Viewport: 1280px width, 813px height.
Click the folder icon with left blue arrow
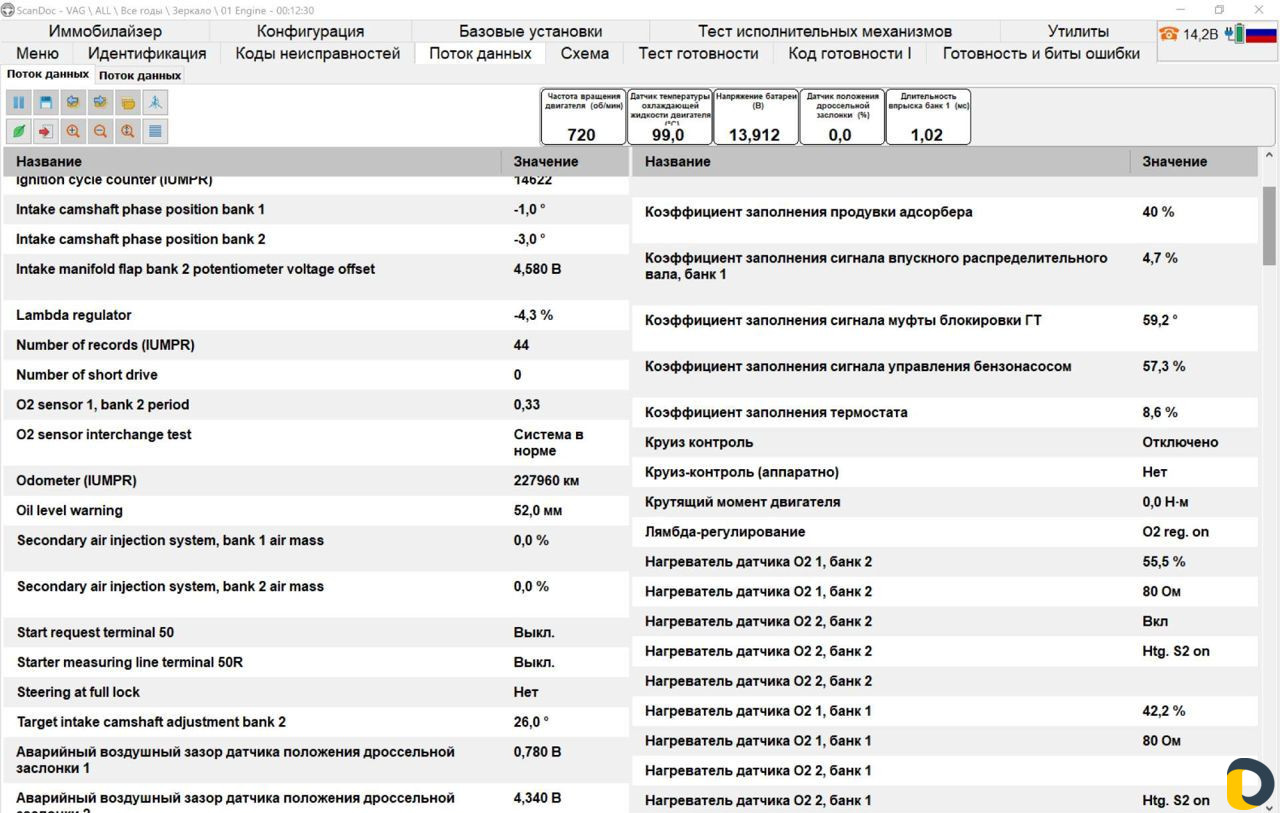coord(73,102)
